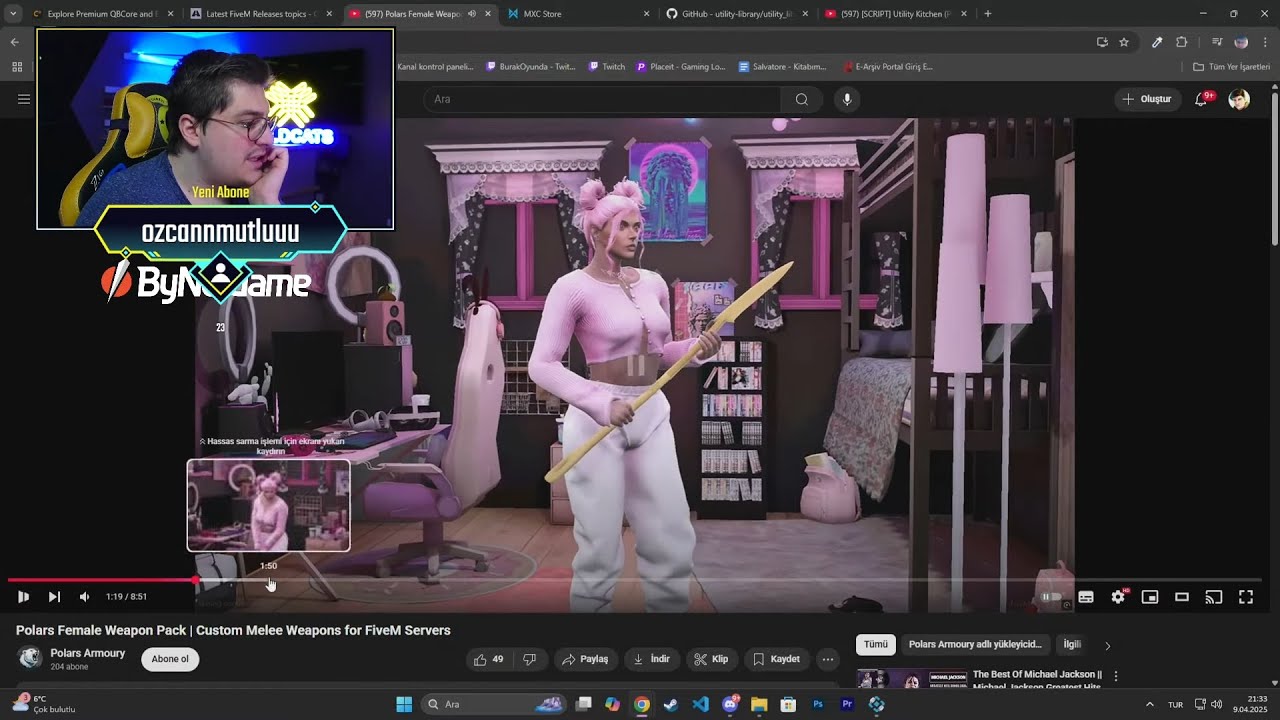Open the YouTube guide hamburger menu
The height and width of the screenshot is (720, 1280).
[x=24, y=99]
